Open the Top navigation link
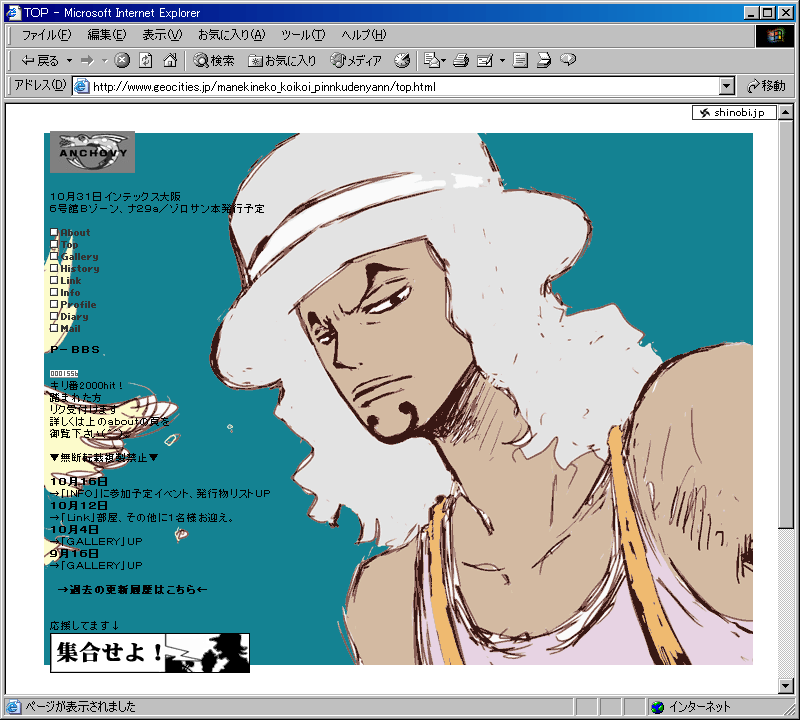The height and width of the screenshot is (720, 800). pos(69,245)
